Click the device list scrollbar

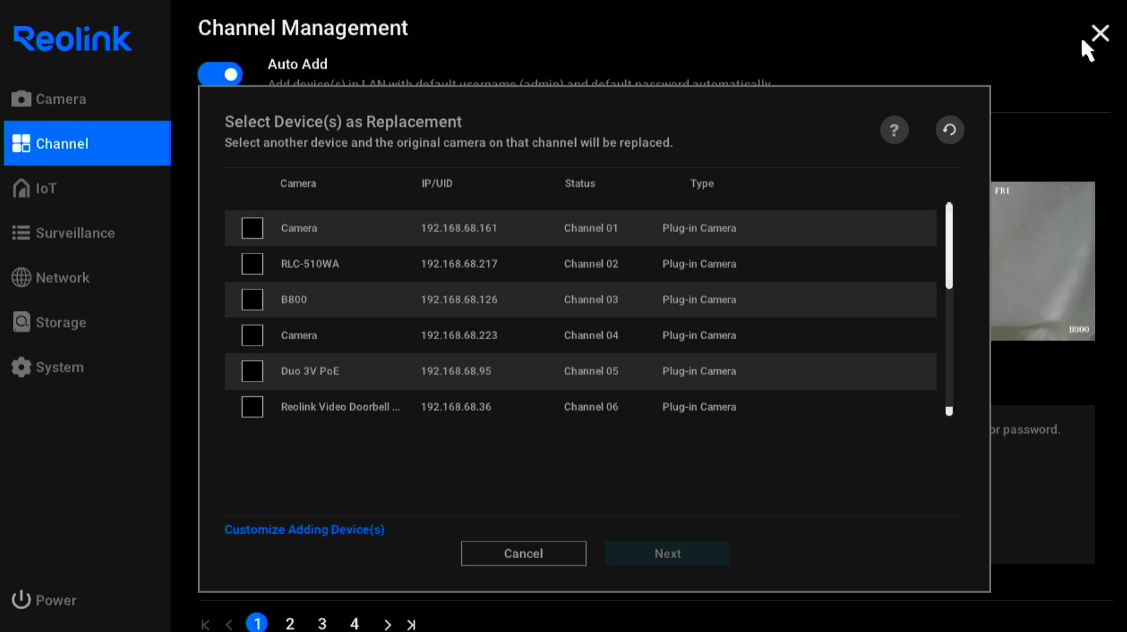(x=949, y=246)
